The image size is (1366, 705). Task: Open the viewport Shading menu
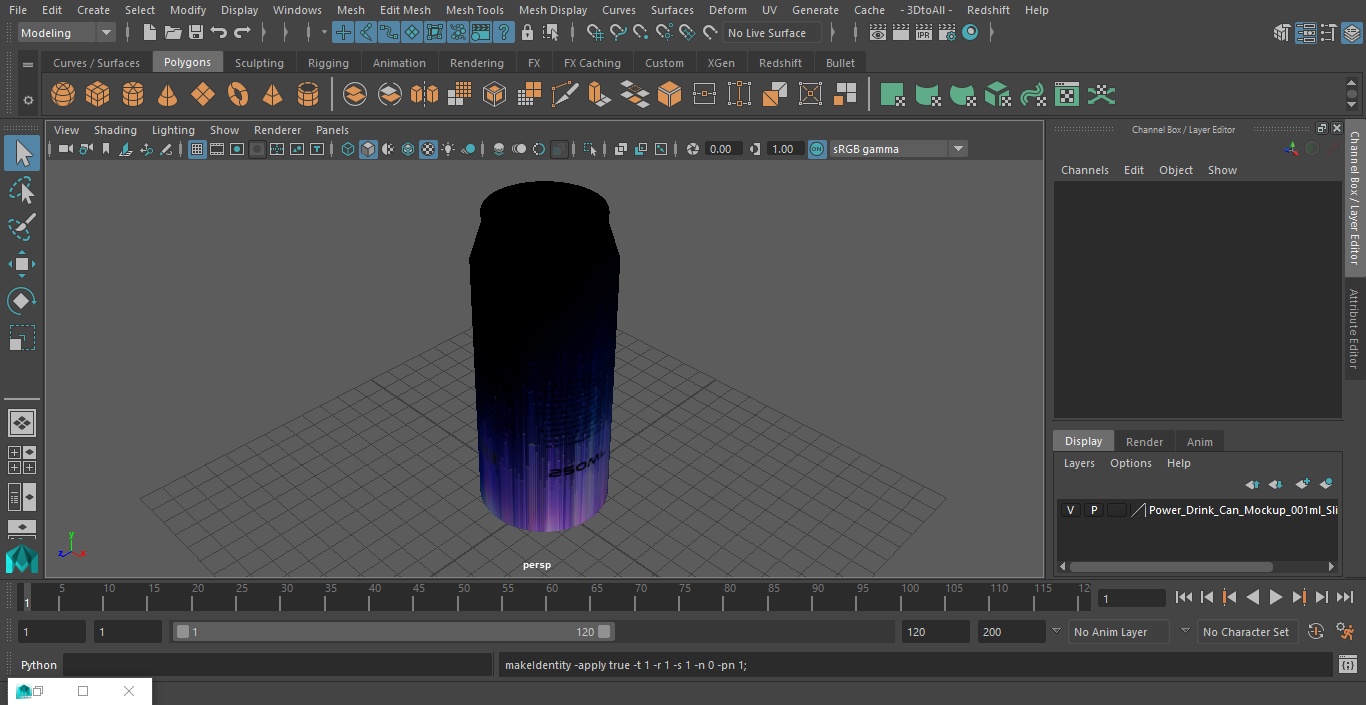[115, 130]
